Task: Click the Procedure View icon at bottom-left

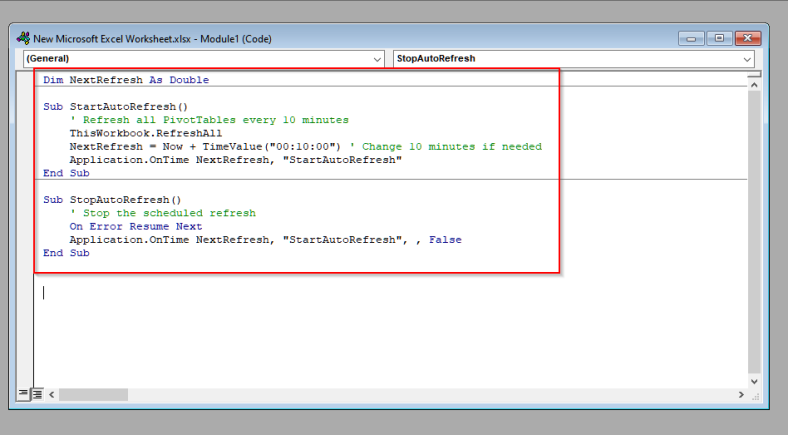Action: tap(24, 394)
